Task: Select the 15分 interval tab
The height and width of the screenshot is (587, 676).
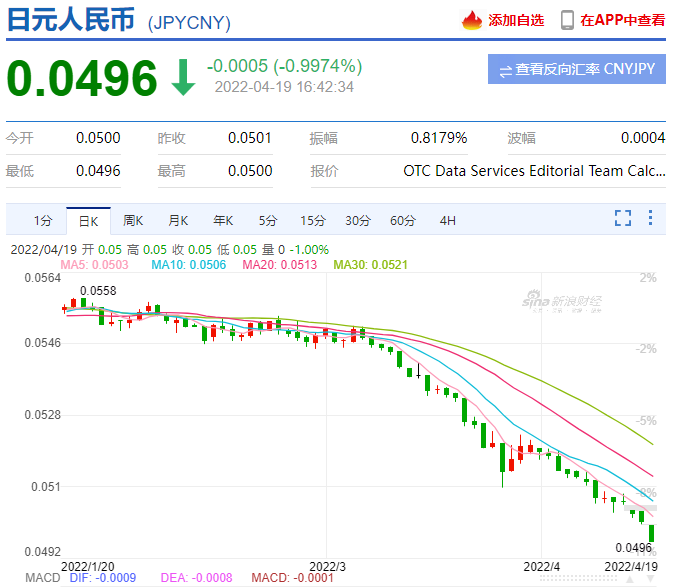Action: click(313, 221)
